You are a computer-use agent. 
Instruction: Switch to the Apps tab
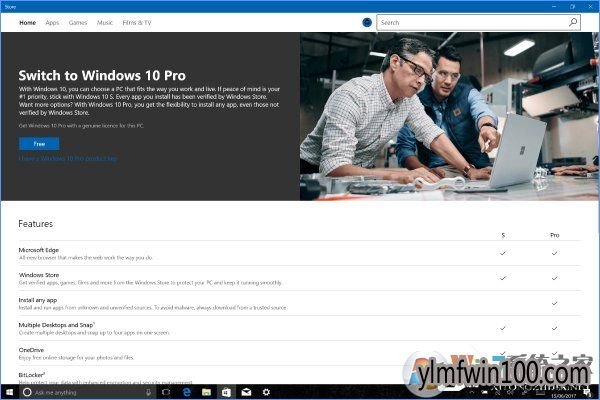(x=52, y=23)
